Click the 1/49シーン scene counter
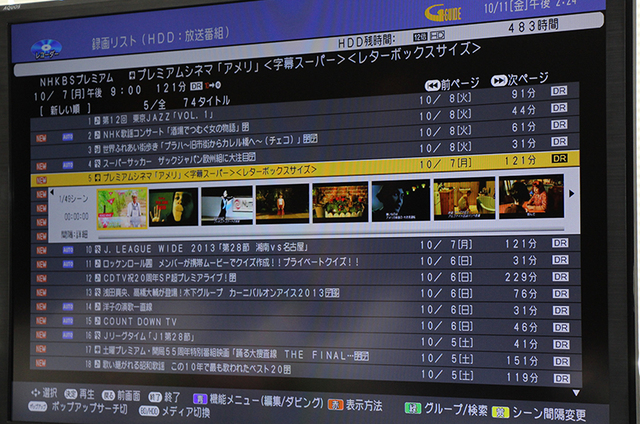 (x=73, y=198)
